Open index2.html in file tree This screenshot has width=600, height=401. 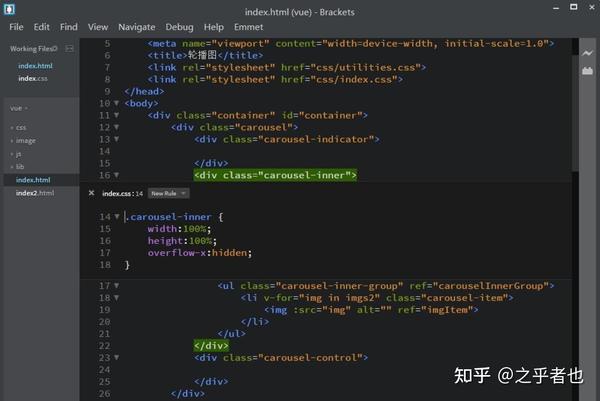click(35, 193)
